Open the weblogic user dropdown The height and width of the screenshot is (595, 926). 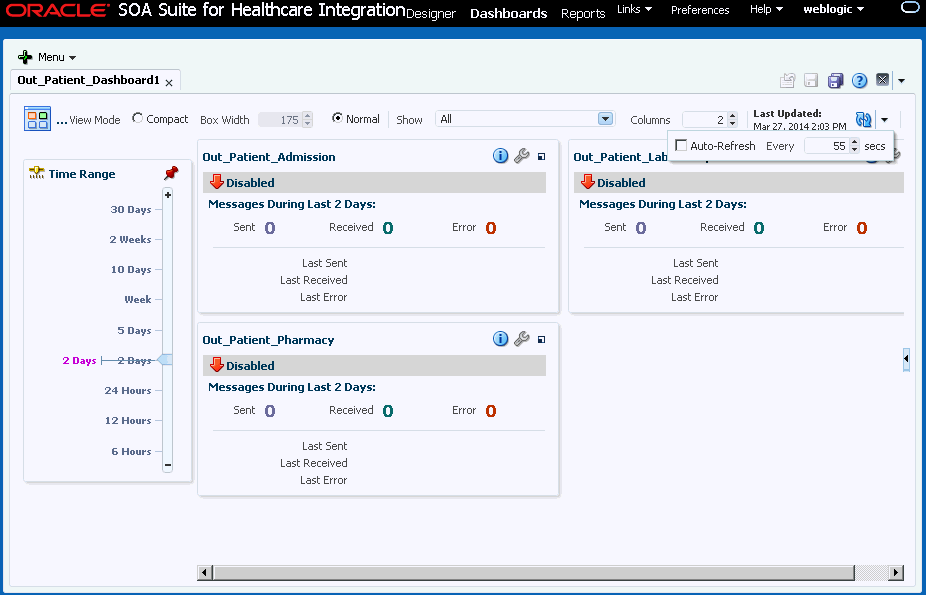(833, 9)
